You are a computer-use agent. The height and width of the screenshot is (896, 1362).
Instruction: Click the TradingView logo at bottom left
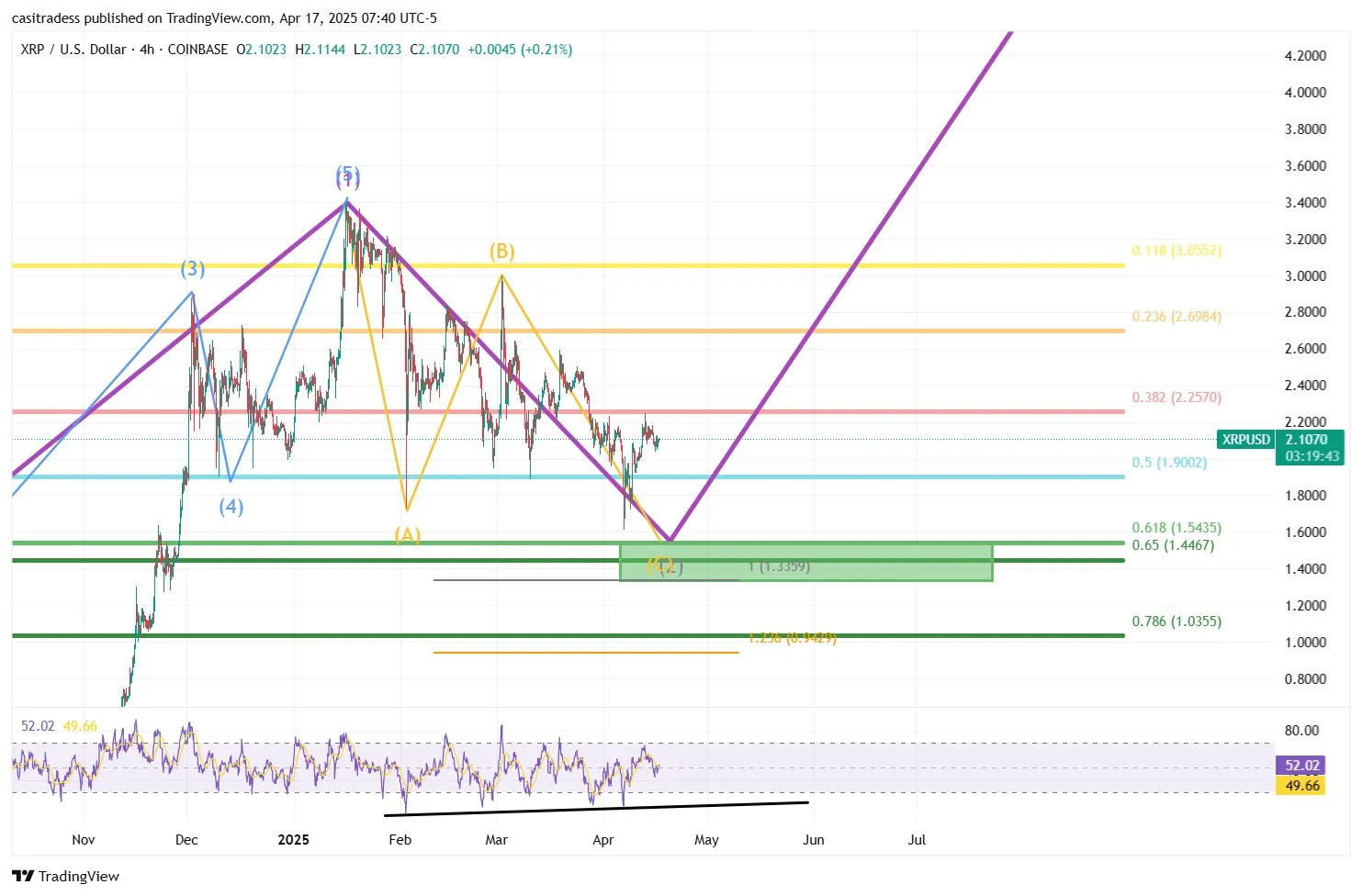pos(64,876)
